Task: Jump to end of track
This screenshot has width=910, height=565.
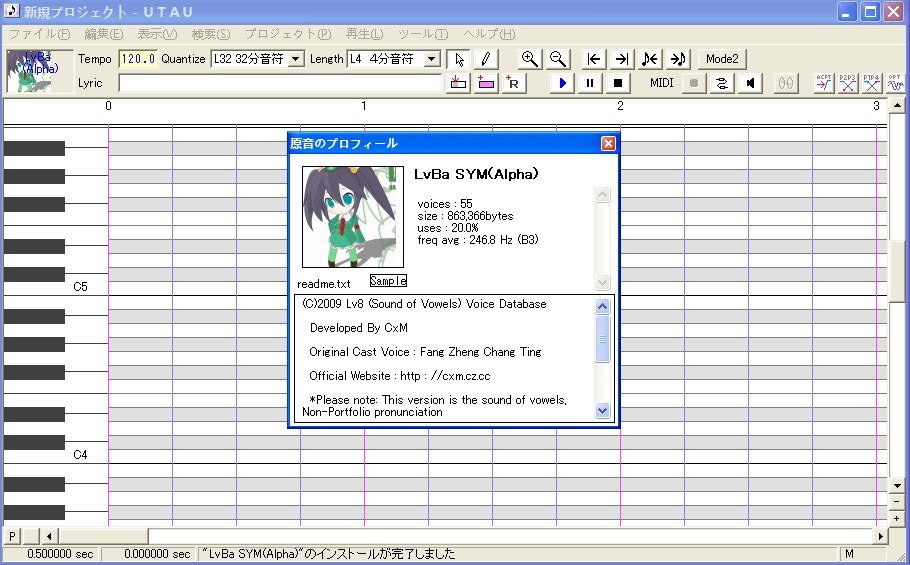Action: click(622, 59)
